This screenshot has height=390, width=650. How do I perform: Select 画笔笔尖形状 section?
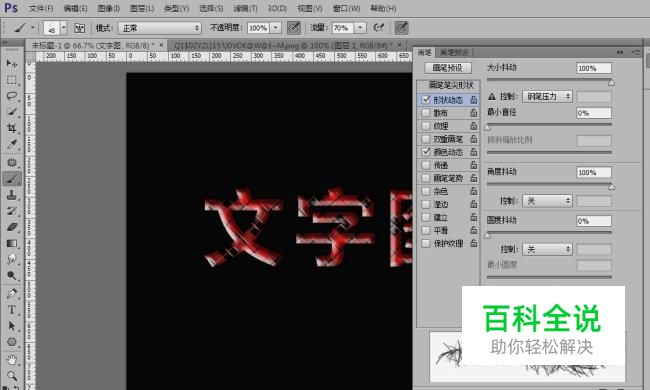(451, 85)
